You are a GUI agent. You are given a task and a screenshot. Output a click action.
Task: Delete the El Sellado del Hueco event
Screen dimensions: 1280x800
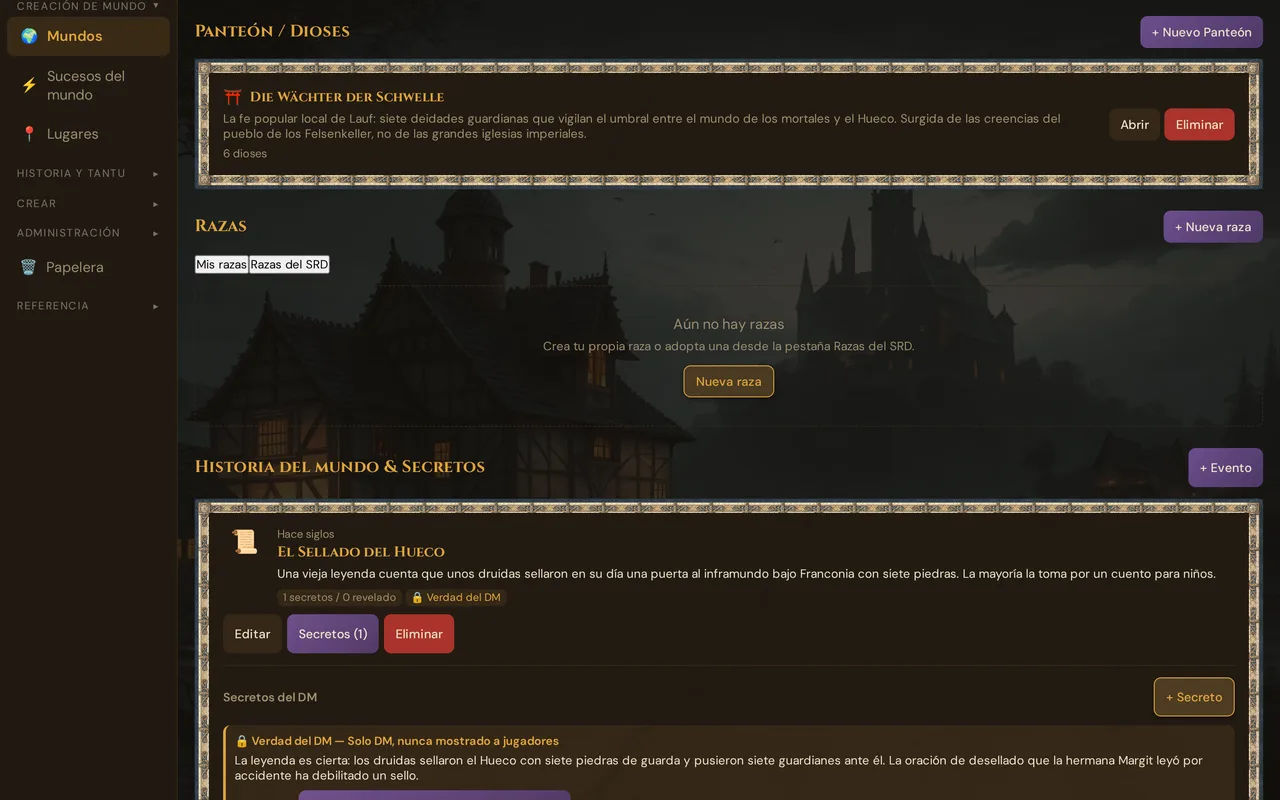pos(419,634)
